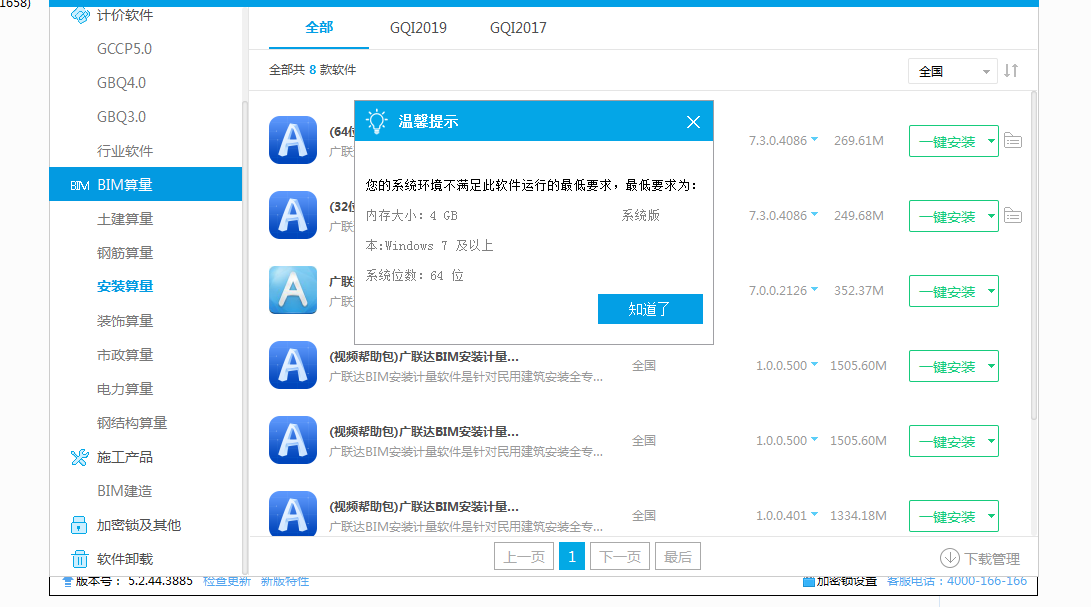This screenshot has height=607, width=1091.
Task: Click the 全部共 8 款软件 count text
Action: (x=312, y=70)
